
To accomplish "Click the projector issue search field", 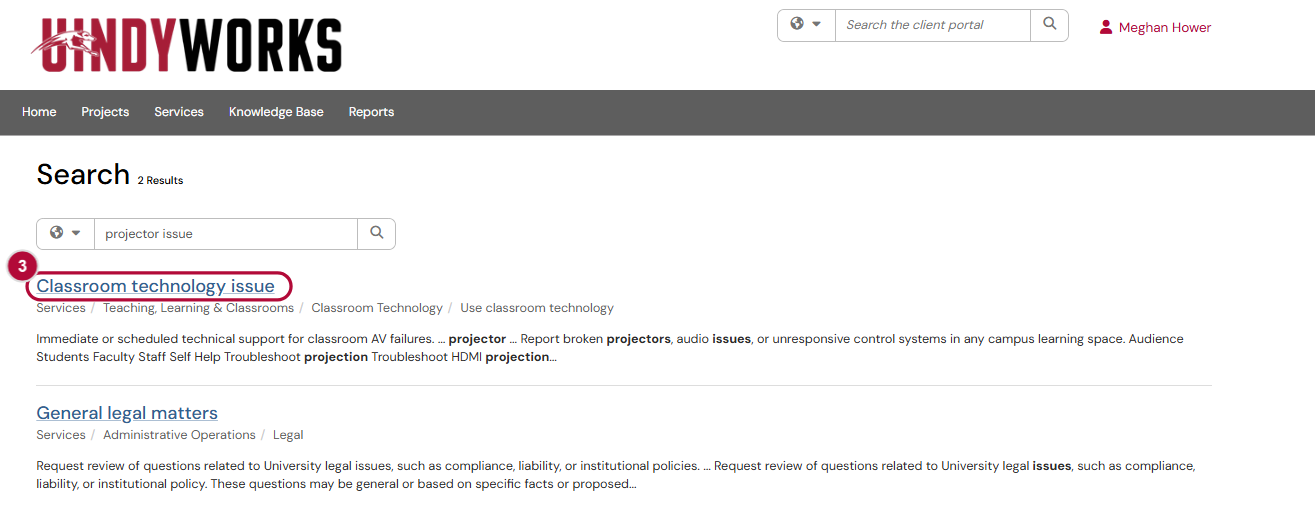I will click(226, 233).
